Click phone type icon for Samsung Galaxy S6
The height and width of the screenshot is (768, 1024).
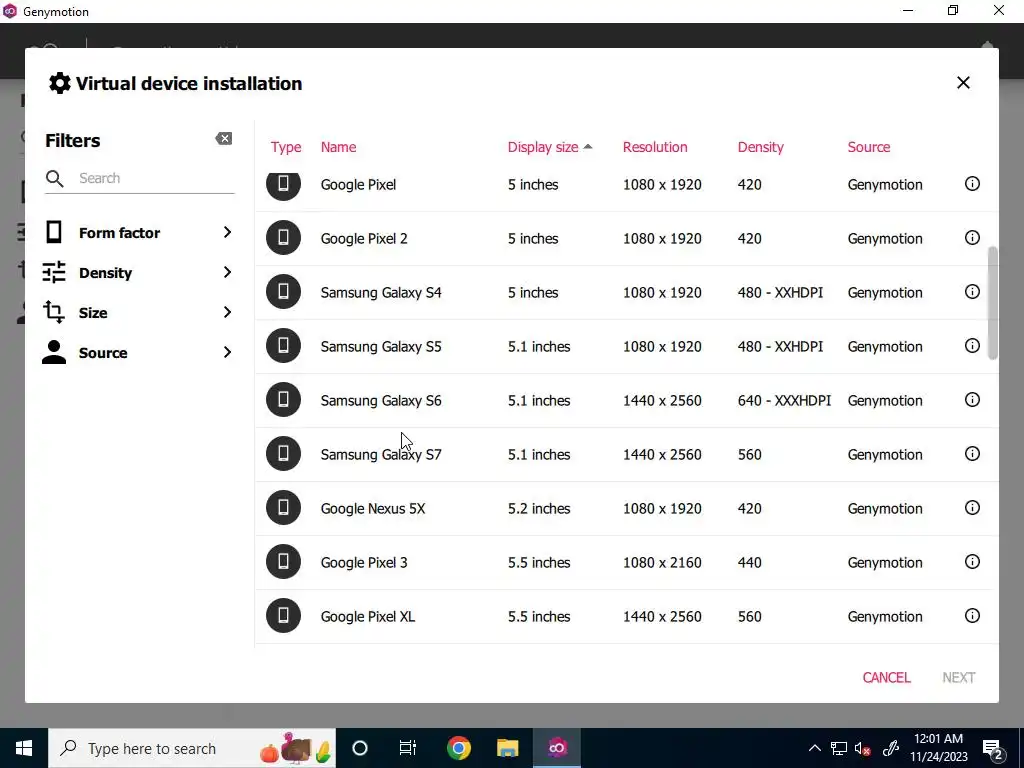(x=283, y=400)
